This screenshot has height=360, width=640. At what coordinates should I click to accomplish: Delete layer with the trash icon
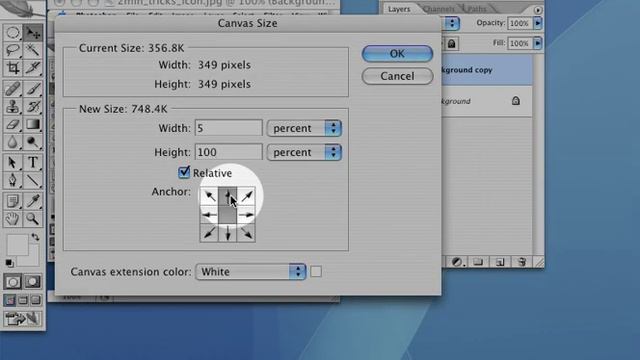pyautogui.click(x=522, y=262)
